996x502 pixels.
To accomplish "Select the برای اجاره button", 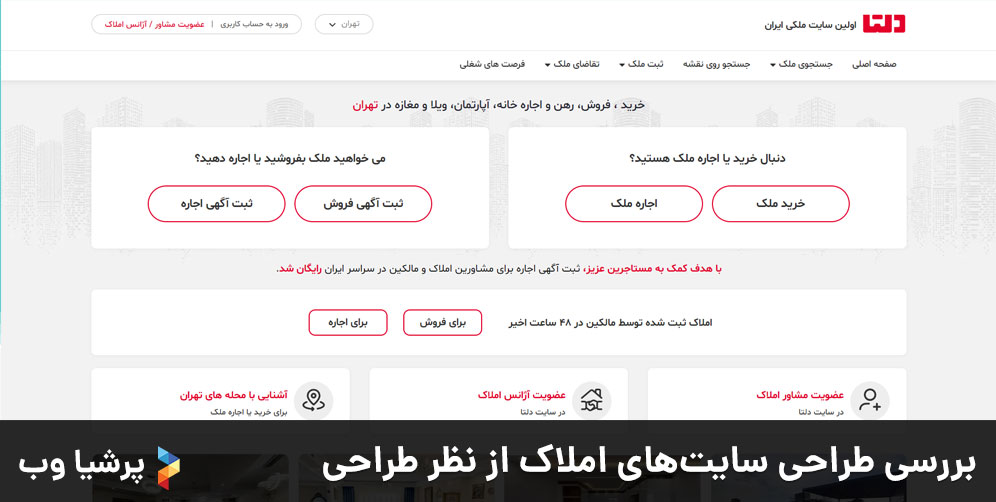I will point(347,322).
